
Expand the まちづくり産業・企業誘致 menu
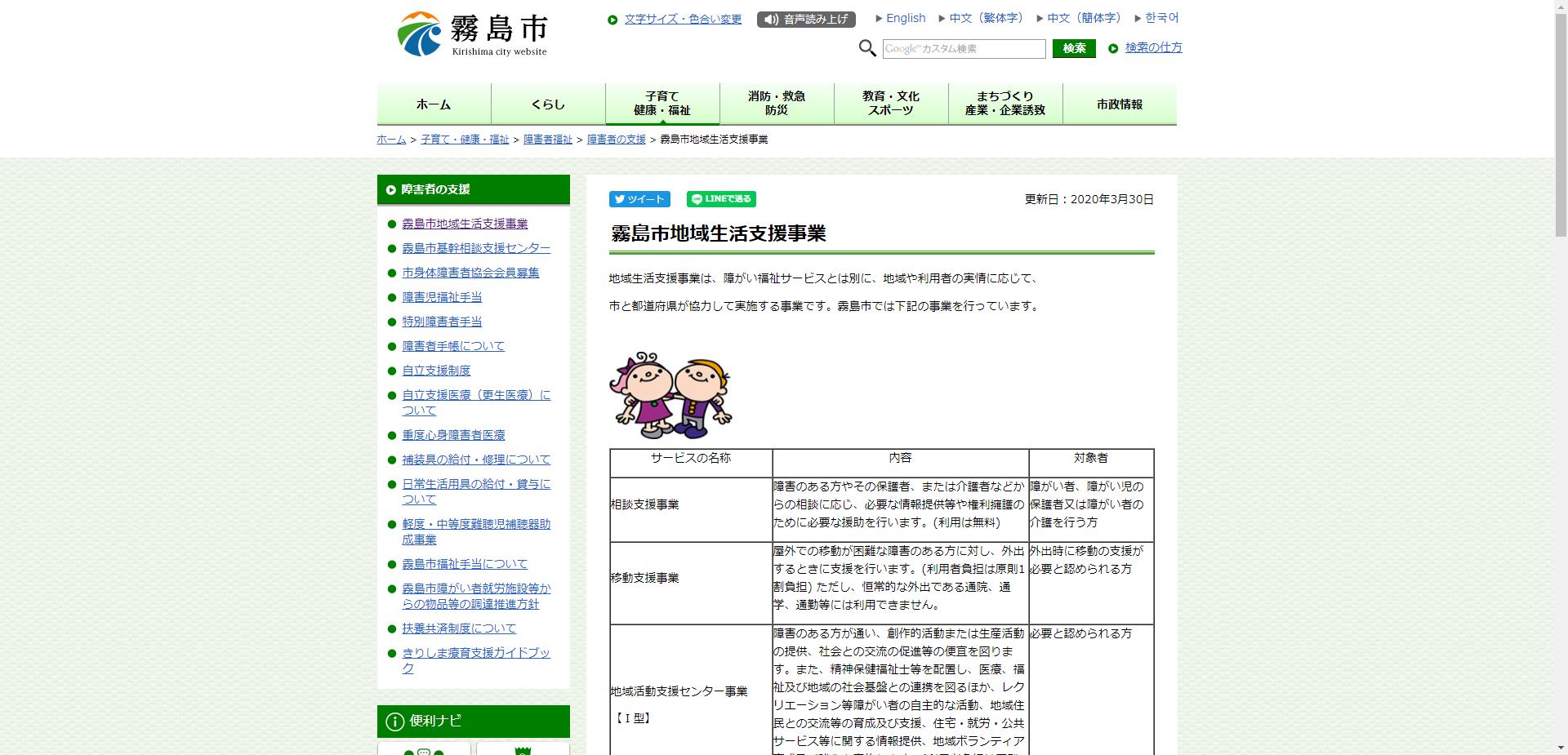pos(1004,103)
